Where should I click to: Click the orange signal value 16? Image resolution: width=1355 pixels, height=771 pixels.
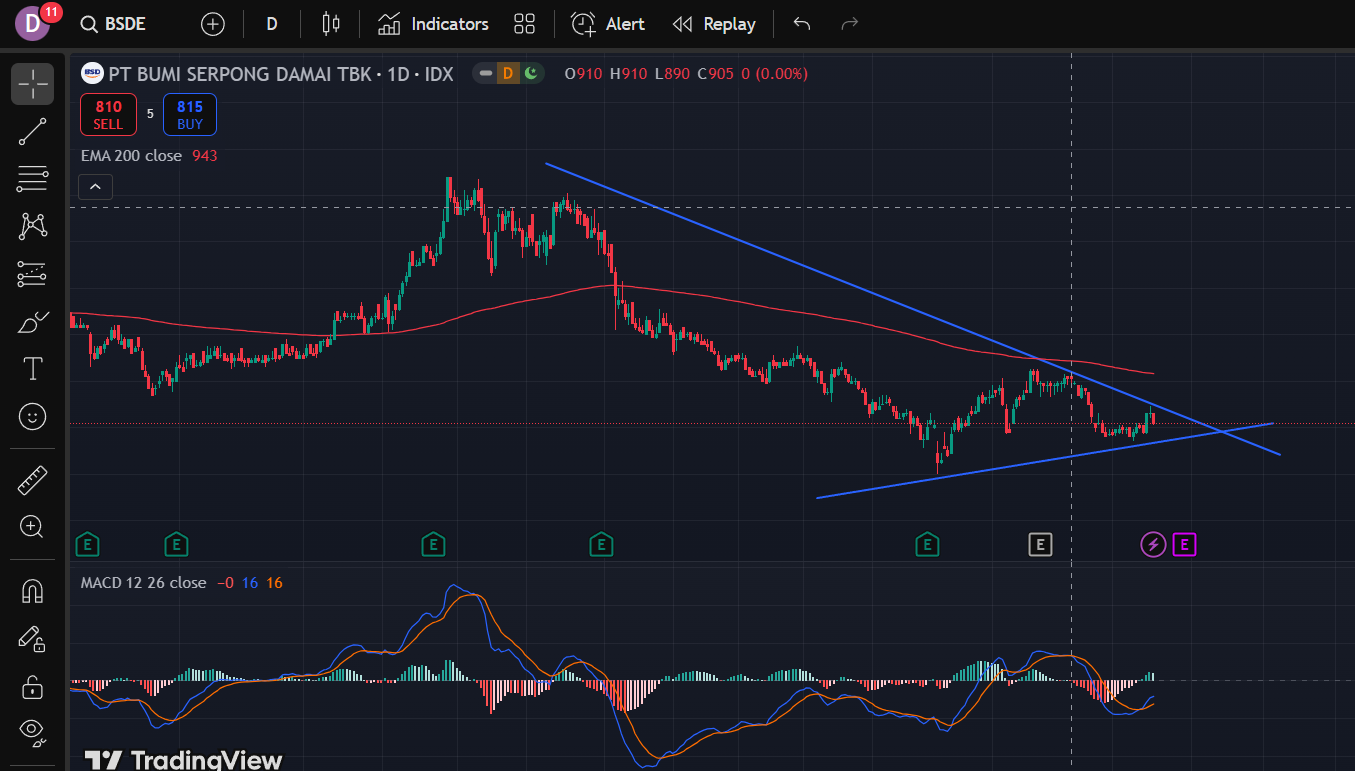click(274, 583)
